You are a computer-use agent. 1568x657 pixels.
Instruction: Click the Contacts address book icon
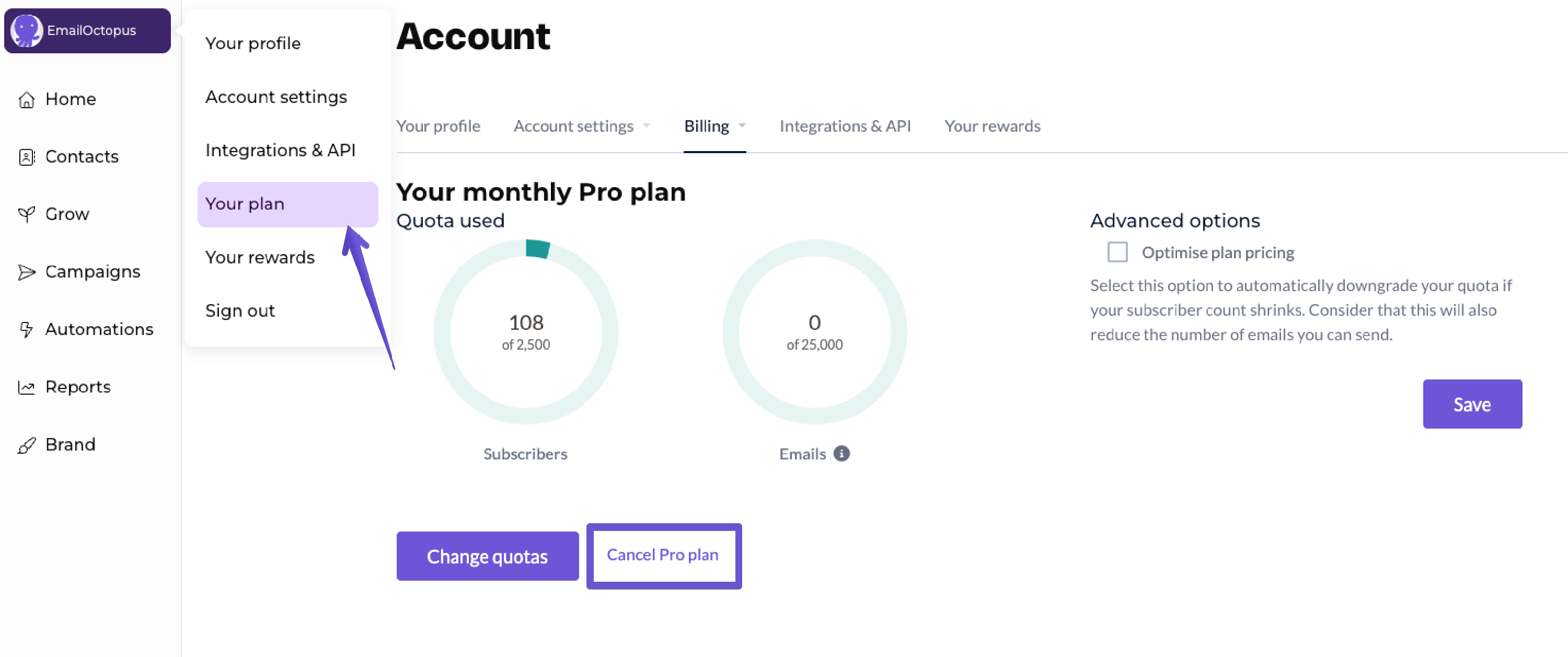(26, 157)
